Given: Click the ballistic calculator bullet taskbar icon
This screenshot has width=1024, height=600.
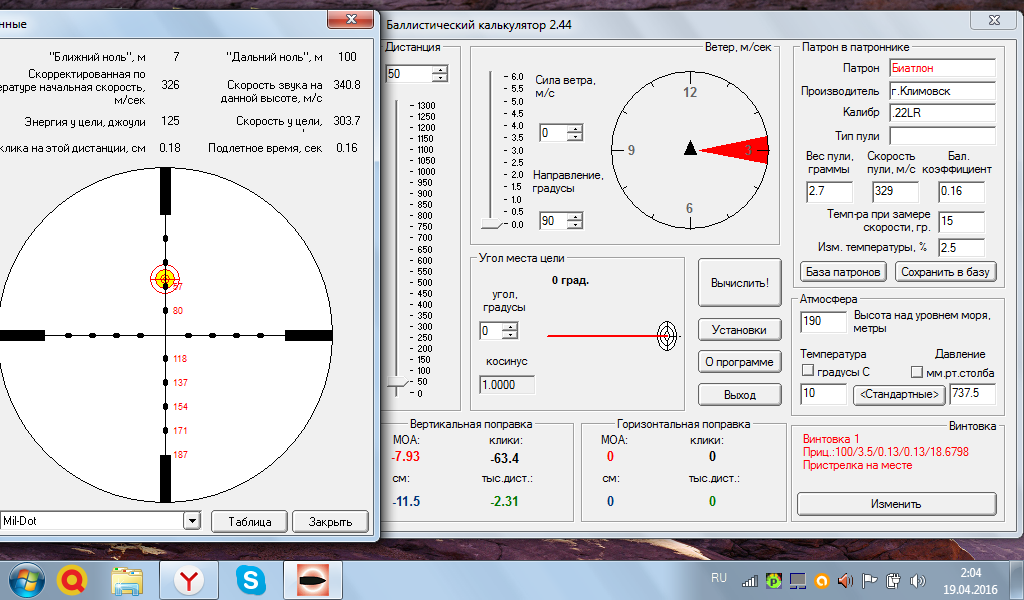Looking at the screenshot, I should [x=313, y=580].
